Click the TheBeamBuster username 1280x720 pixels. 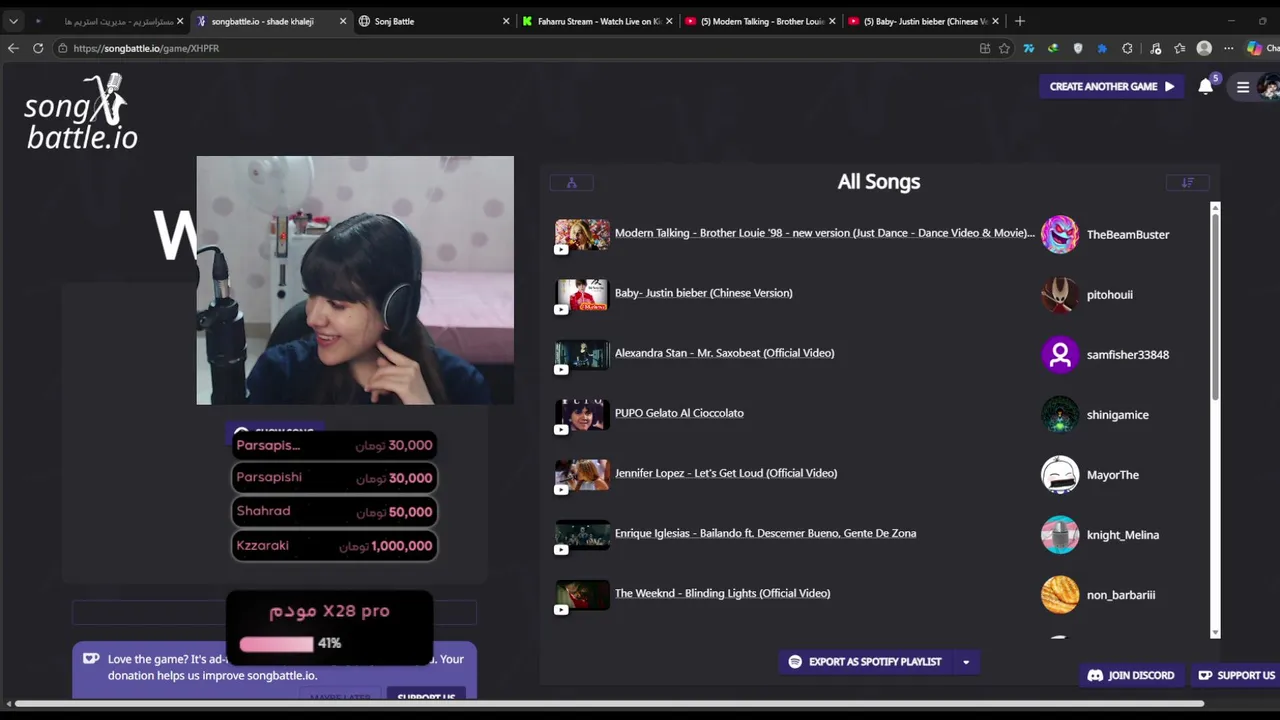(1128, 234)
